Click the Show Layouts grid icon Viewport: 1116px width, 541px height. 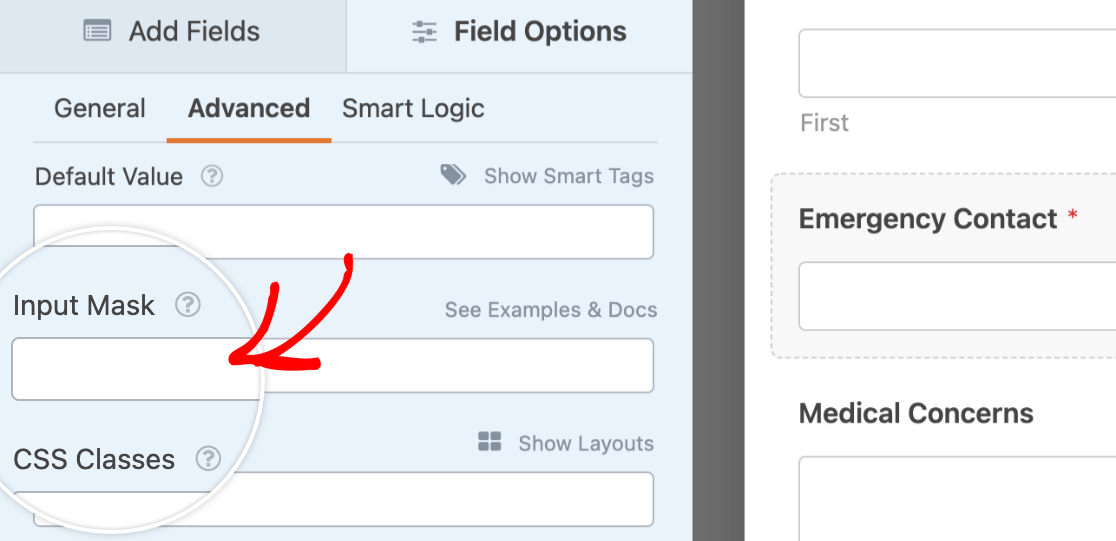pos(490,443)
